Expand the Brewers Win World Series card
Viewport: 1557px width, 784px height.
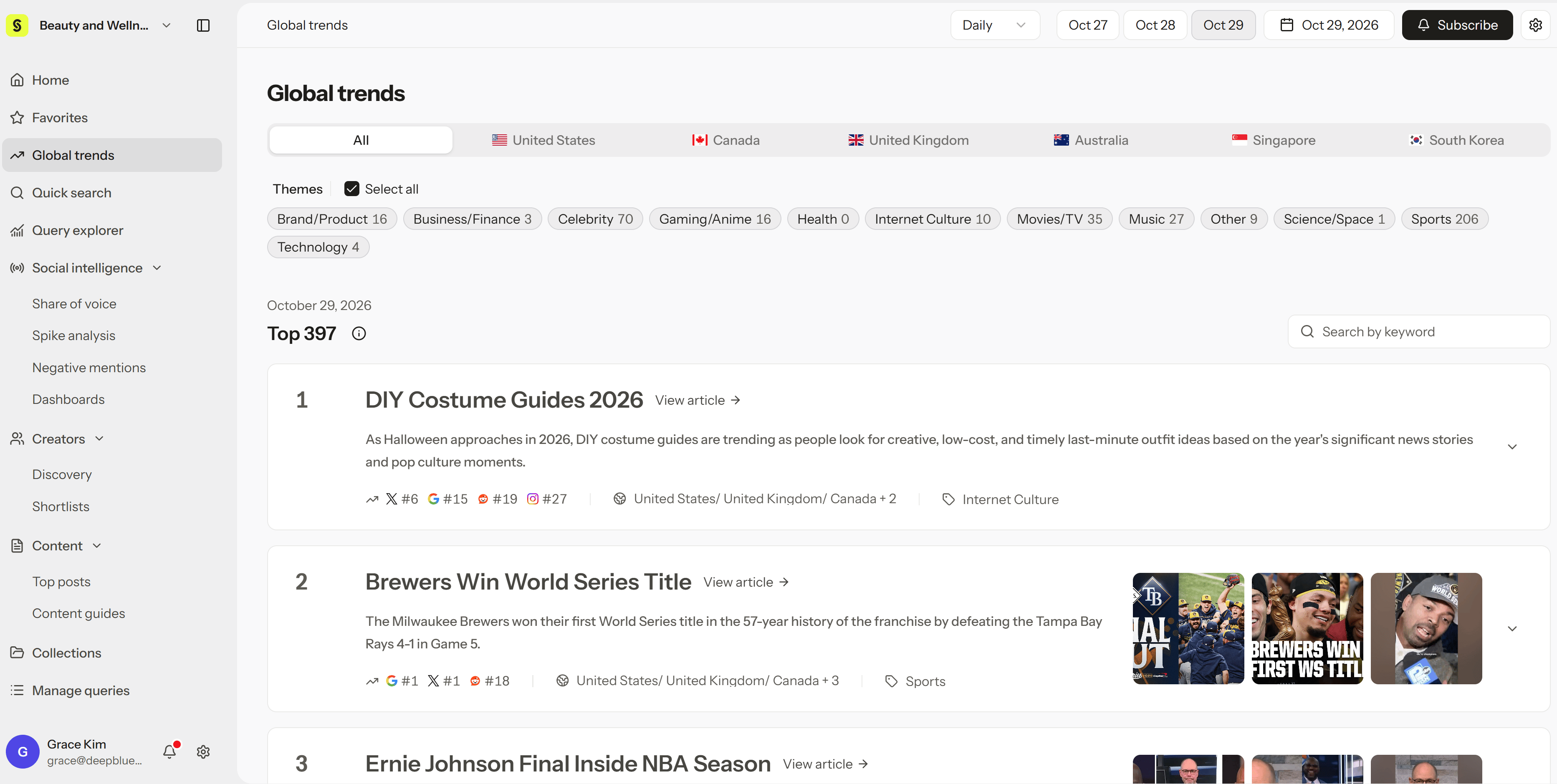[1512, 629]
